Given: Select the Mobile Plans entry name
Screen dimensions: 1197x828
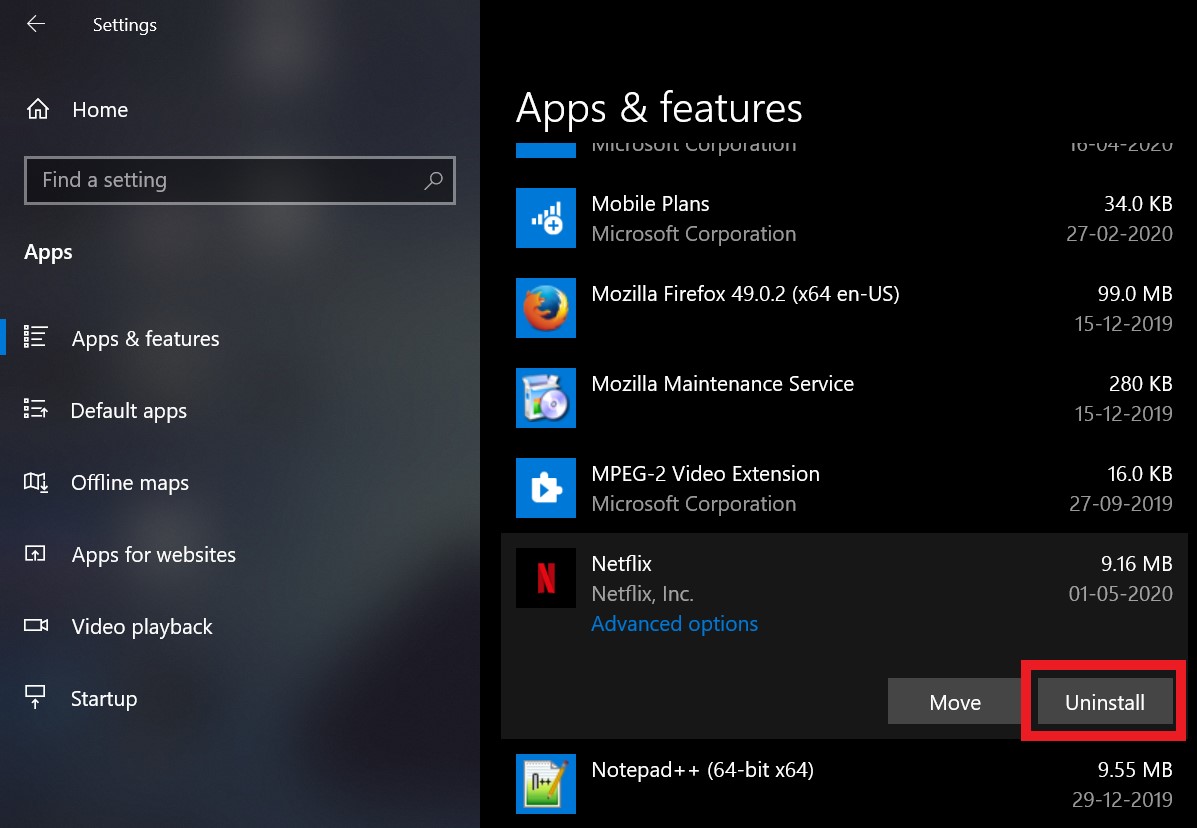Looking at the screenshot, I should pos(650,204).
